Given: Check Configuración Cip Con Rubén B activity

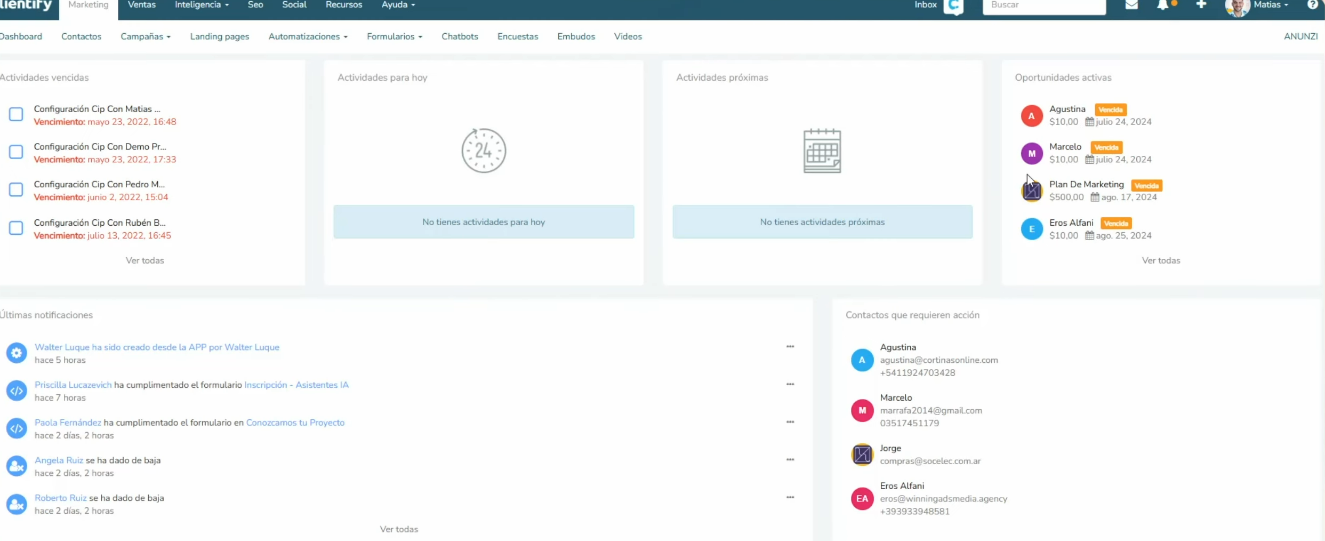Looking at the screenshot, I should [x=16, y=228].
